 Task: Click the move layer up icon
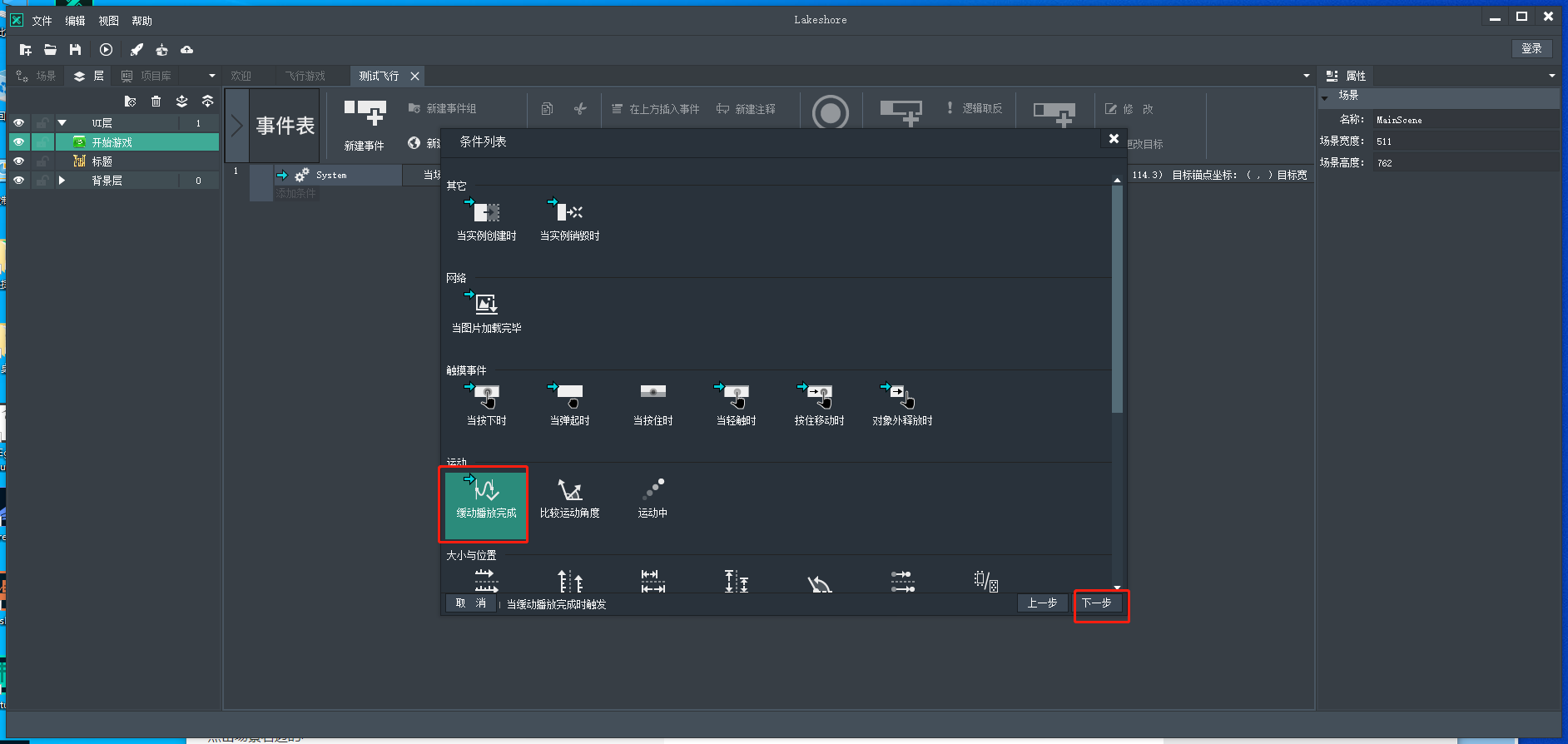click(207, 102)
